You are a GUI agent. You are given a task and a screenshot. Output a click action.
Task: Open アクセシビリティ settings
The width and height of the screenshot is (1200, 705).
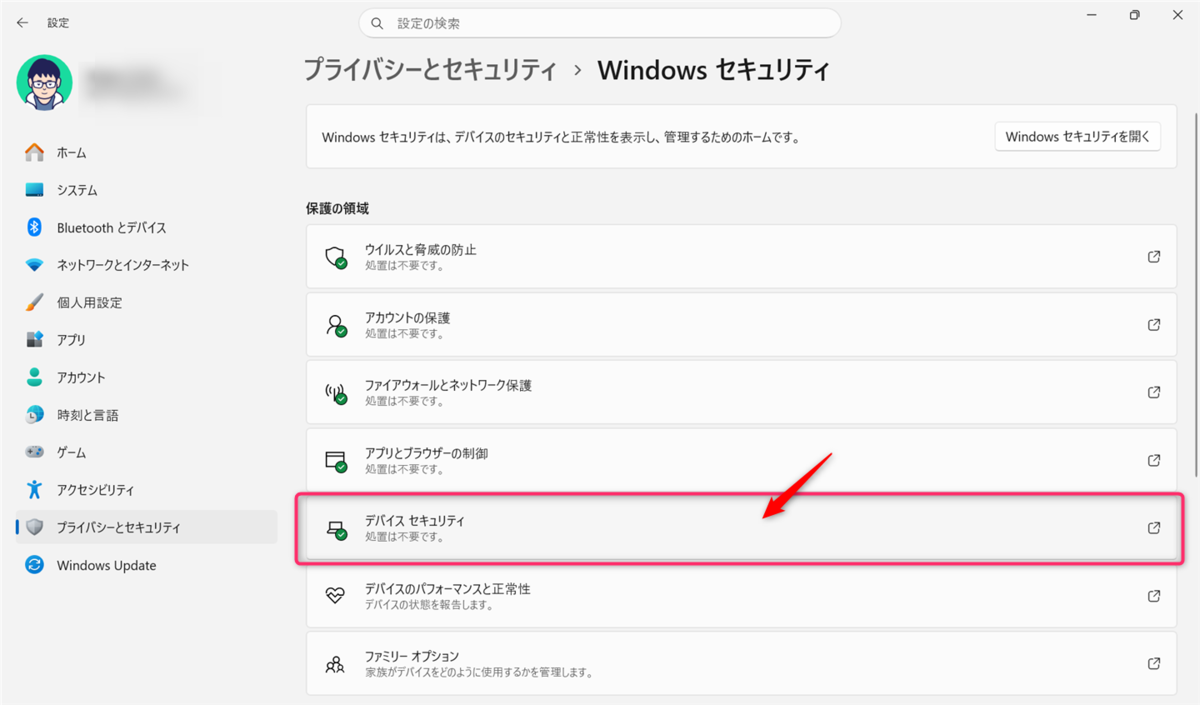point(146,490)
